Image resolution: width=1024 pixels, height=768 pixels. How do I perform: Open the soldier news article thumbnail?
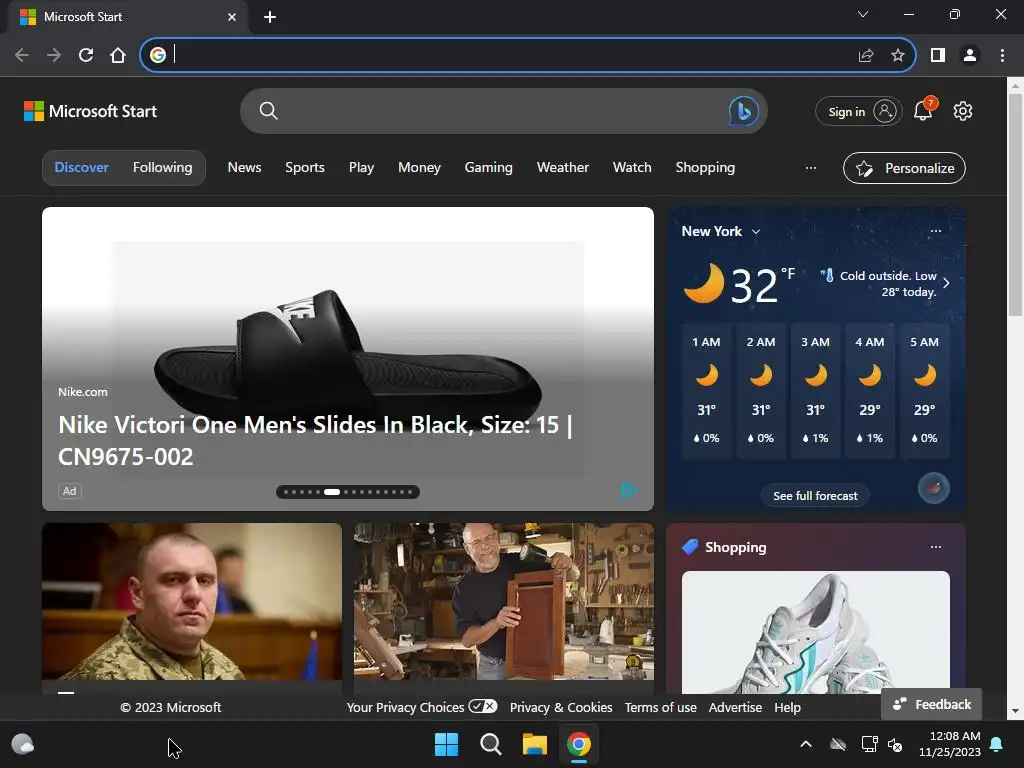click(192, 601)
